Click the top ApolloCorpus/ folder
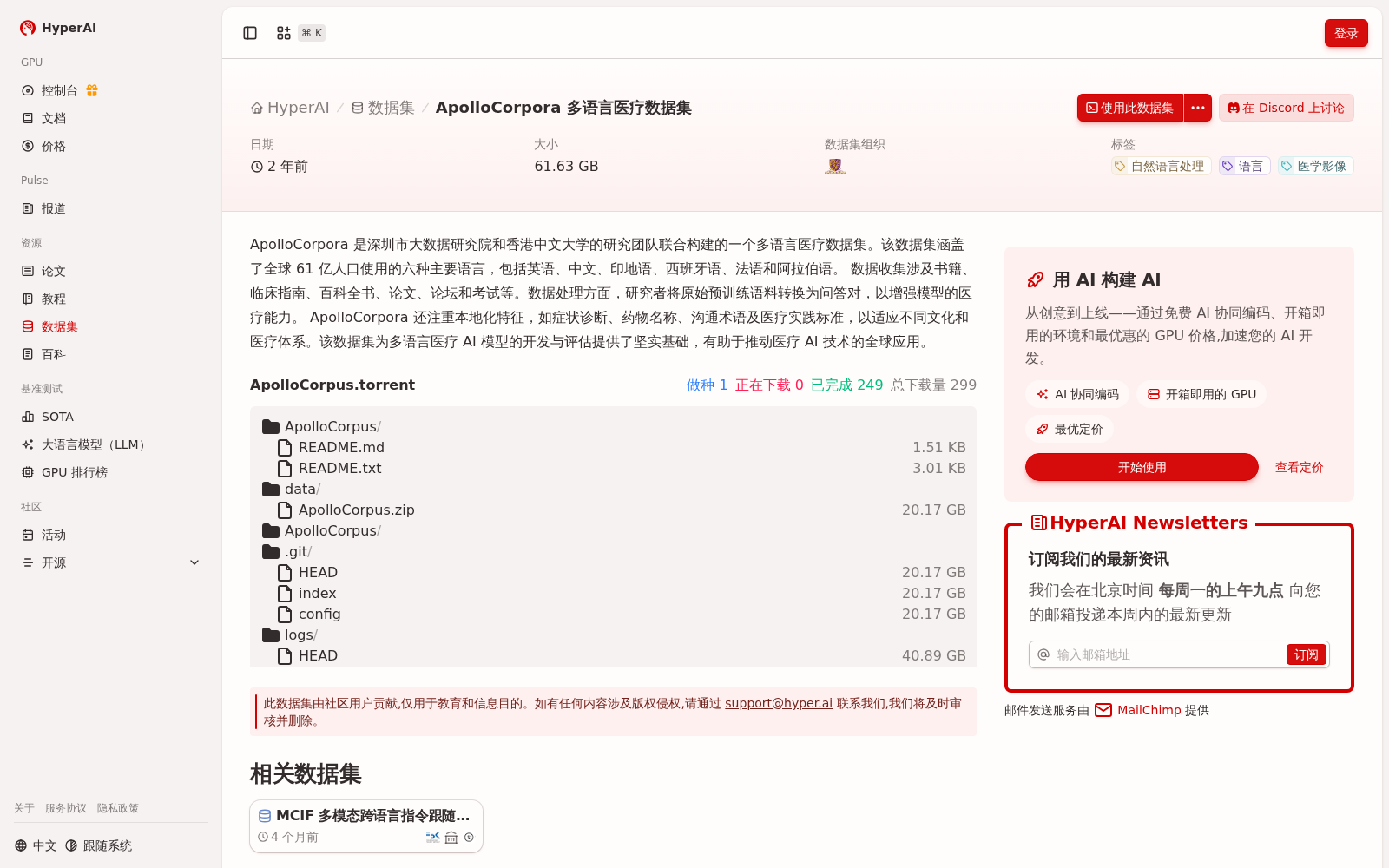 click(322, 426)
